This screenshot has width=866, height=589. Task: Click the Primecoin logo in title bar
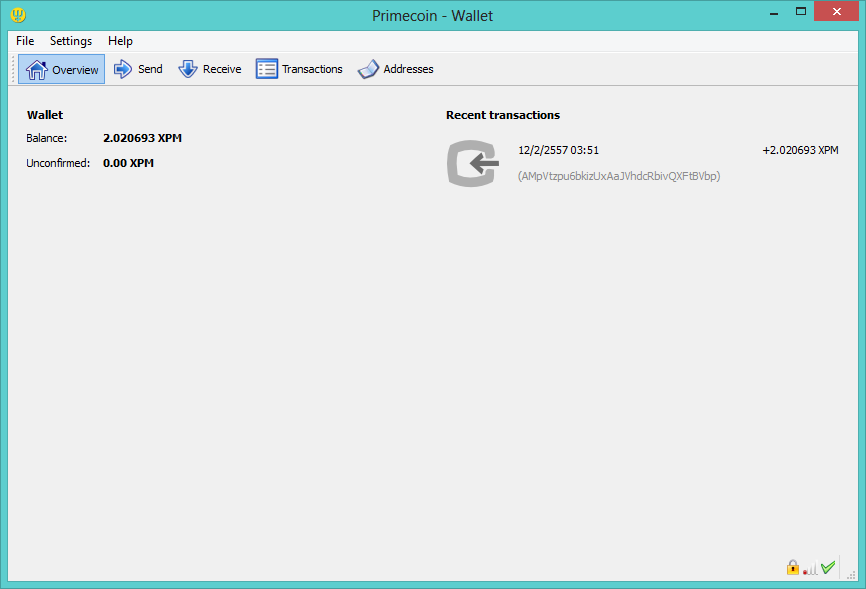click(x=18, y=14)
